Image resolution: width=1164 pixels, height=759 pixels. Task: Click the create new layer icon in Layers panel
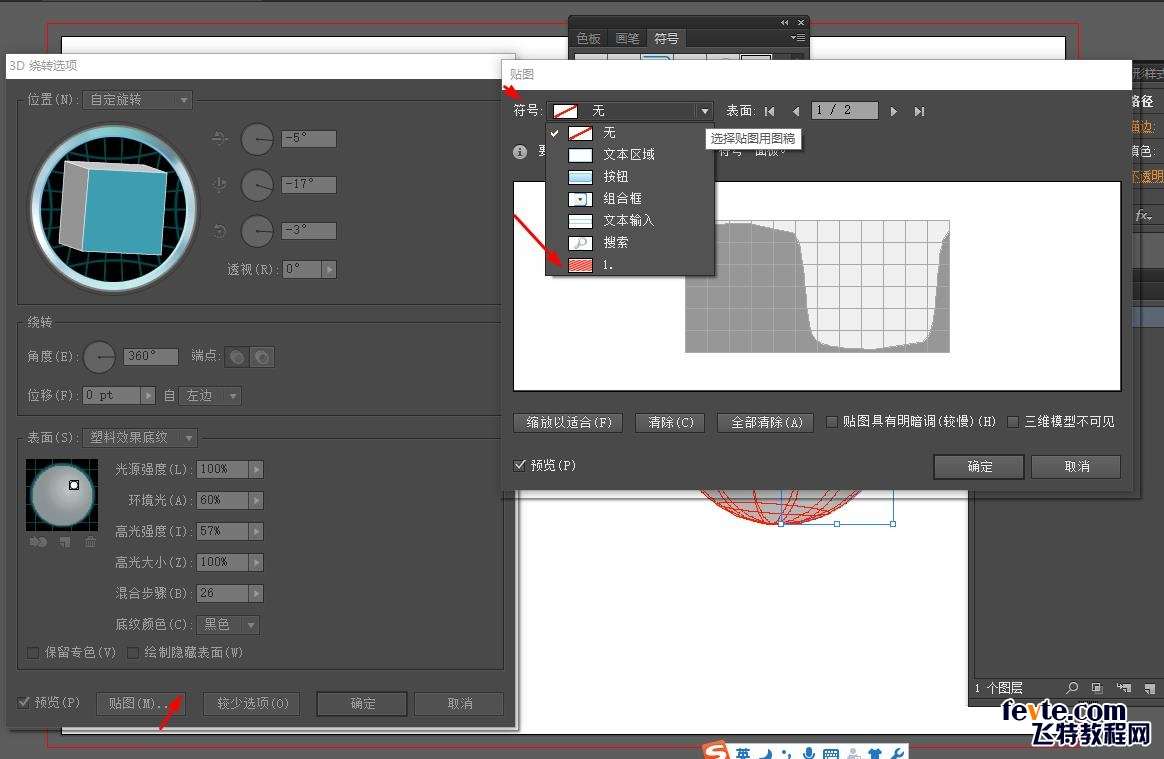click(x=1149, y=688)
